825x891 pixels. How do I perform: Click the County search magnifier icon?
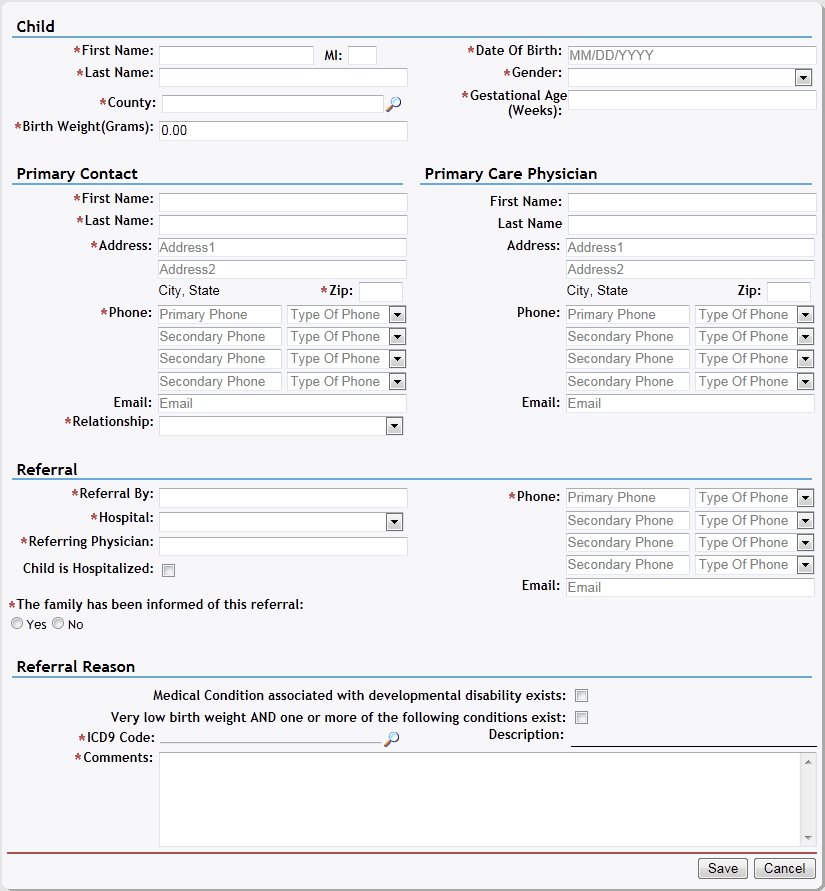393,103
